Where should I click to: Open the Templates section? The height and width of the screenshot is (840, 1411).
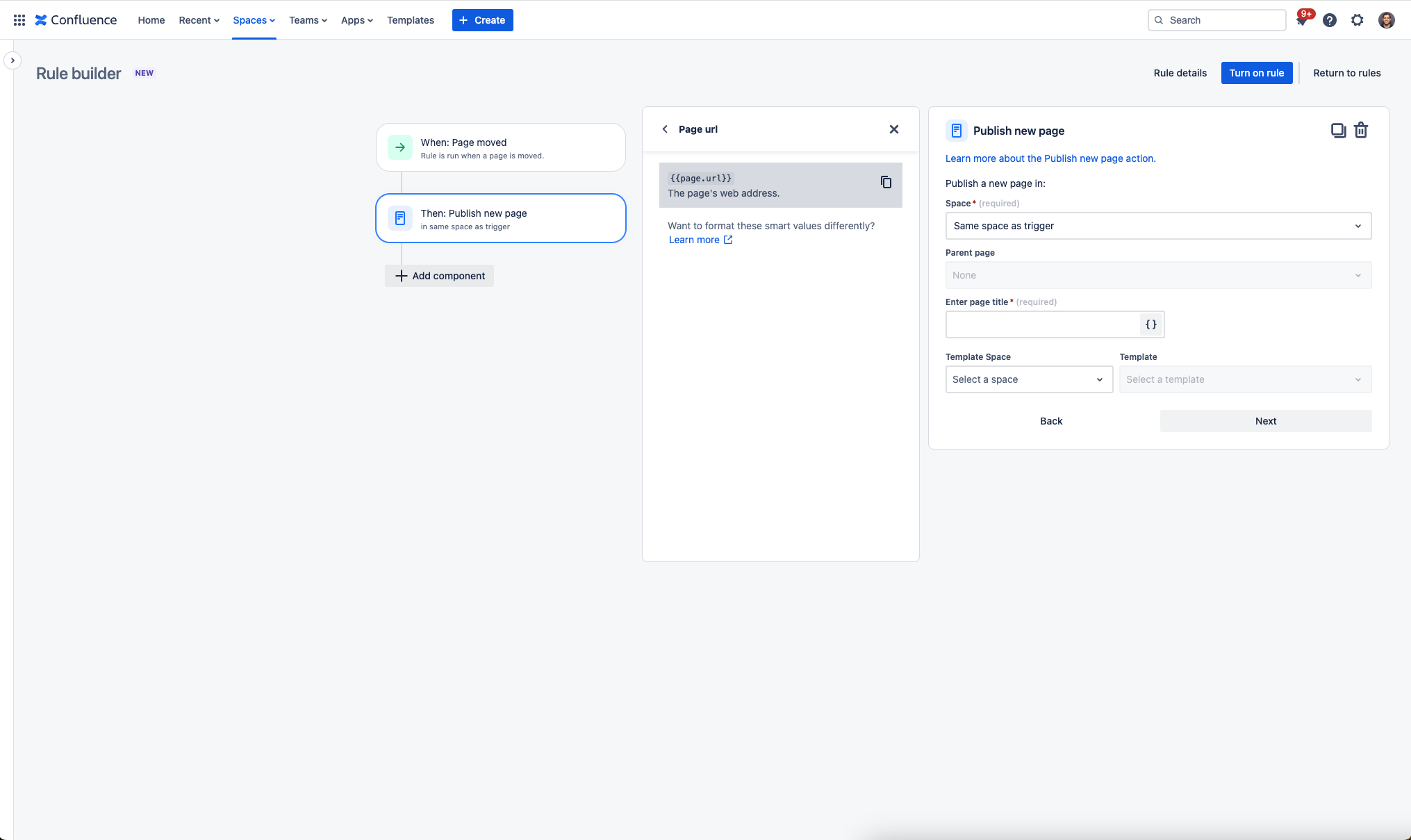tap(410, 19)
